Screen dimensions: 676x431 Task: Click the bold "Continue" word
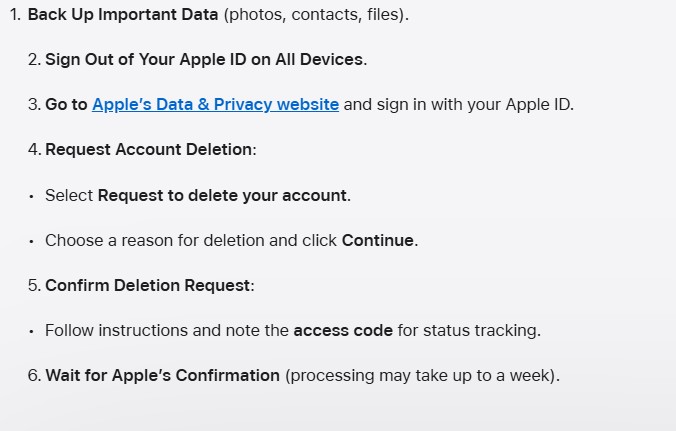tap(378, 240)
